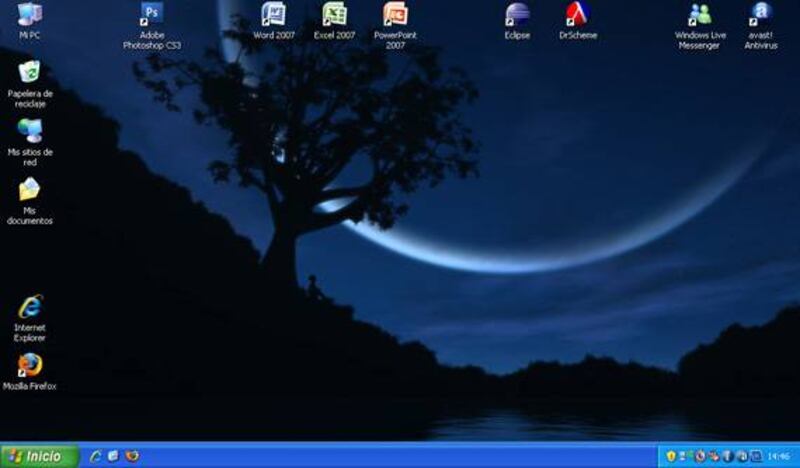This screenshot has width=800, height=468.
Task: Click the Mis sitios de red icon
Action: coord(29,131)
